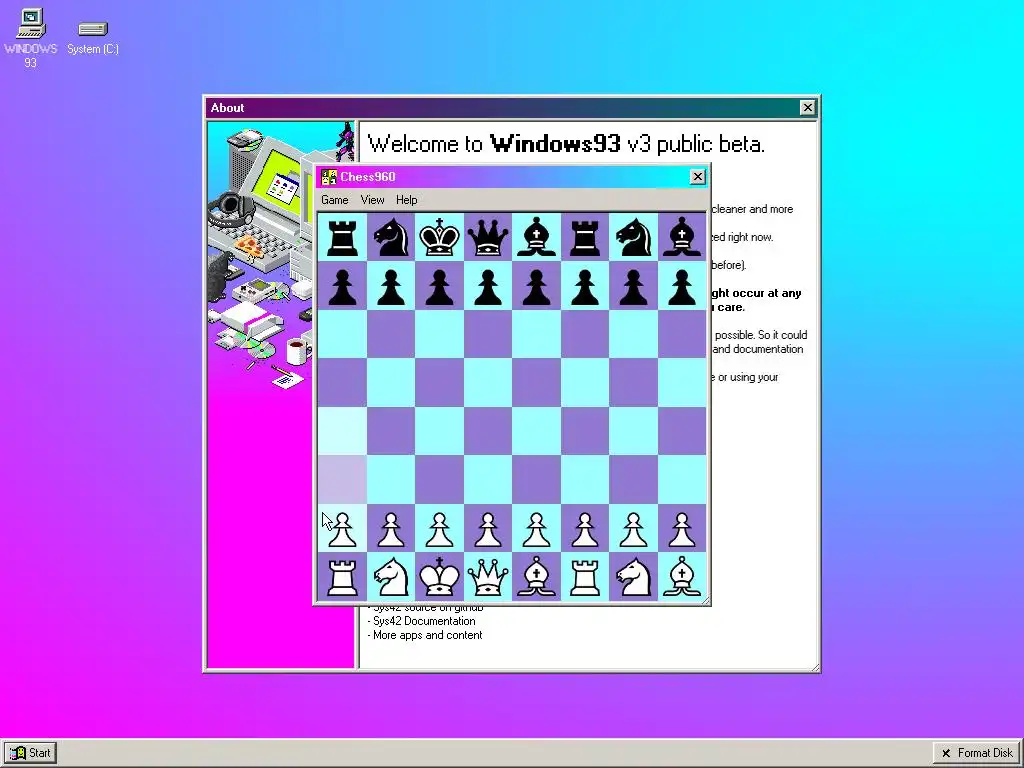Select the white bishop in the board's corner
Screen dimensions: 1024x768
pyautogui.click(x=682, y=577)
